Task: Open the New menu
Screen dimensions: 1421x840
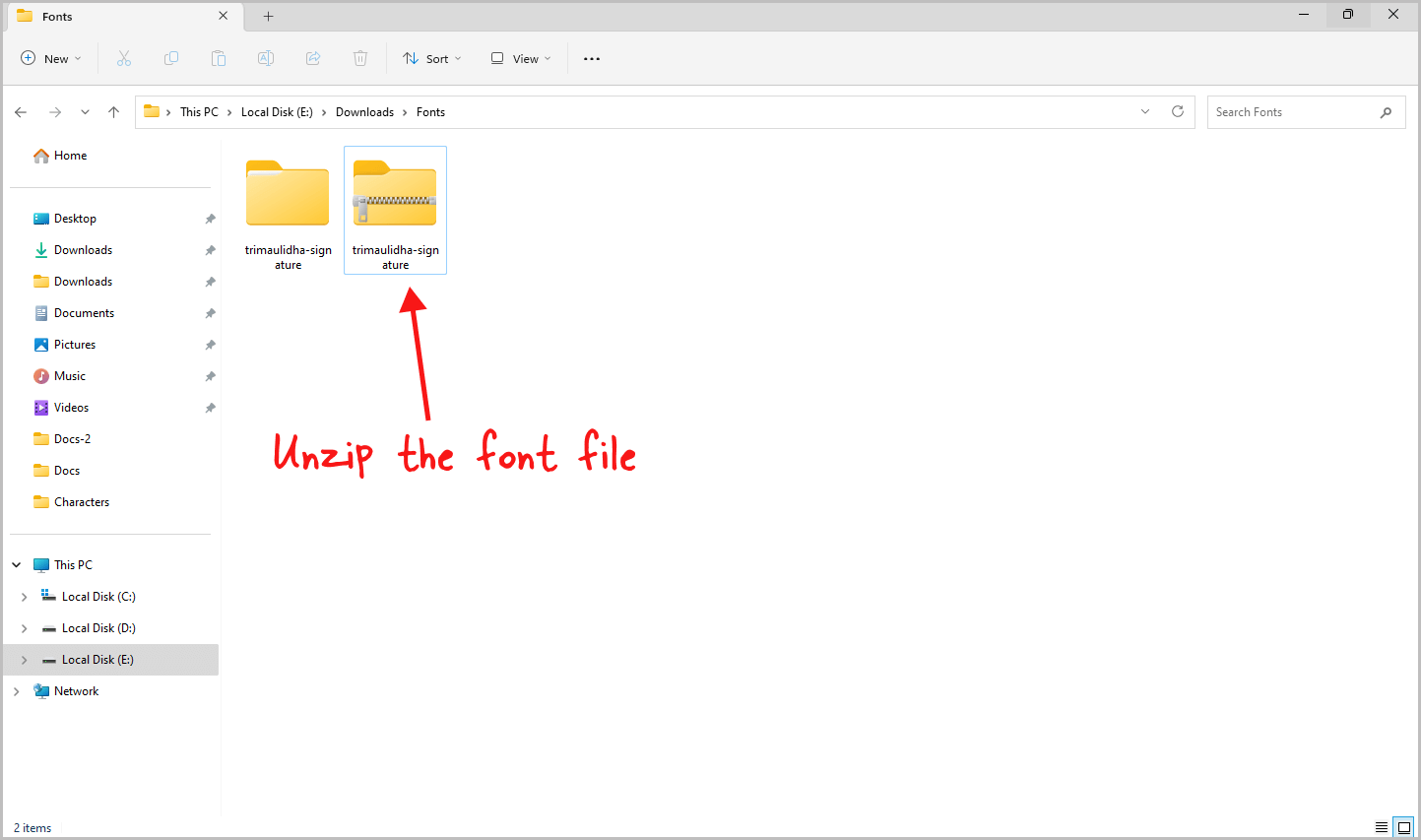Action: click(x=50, y=58)
